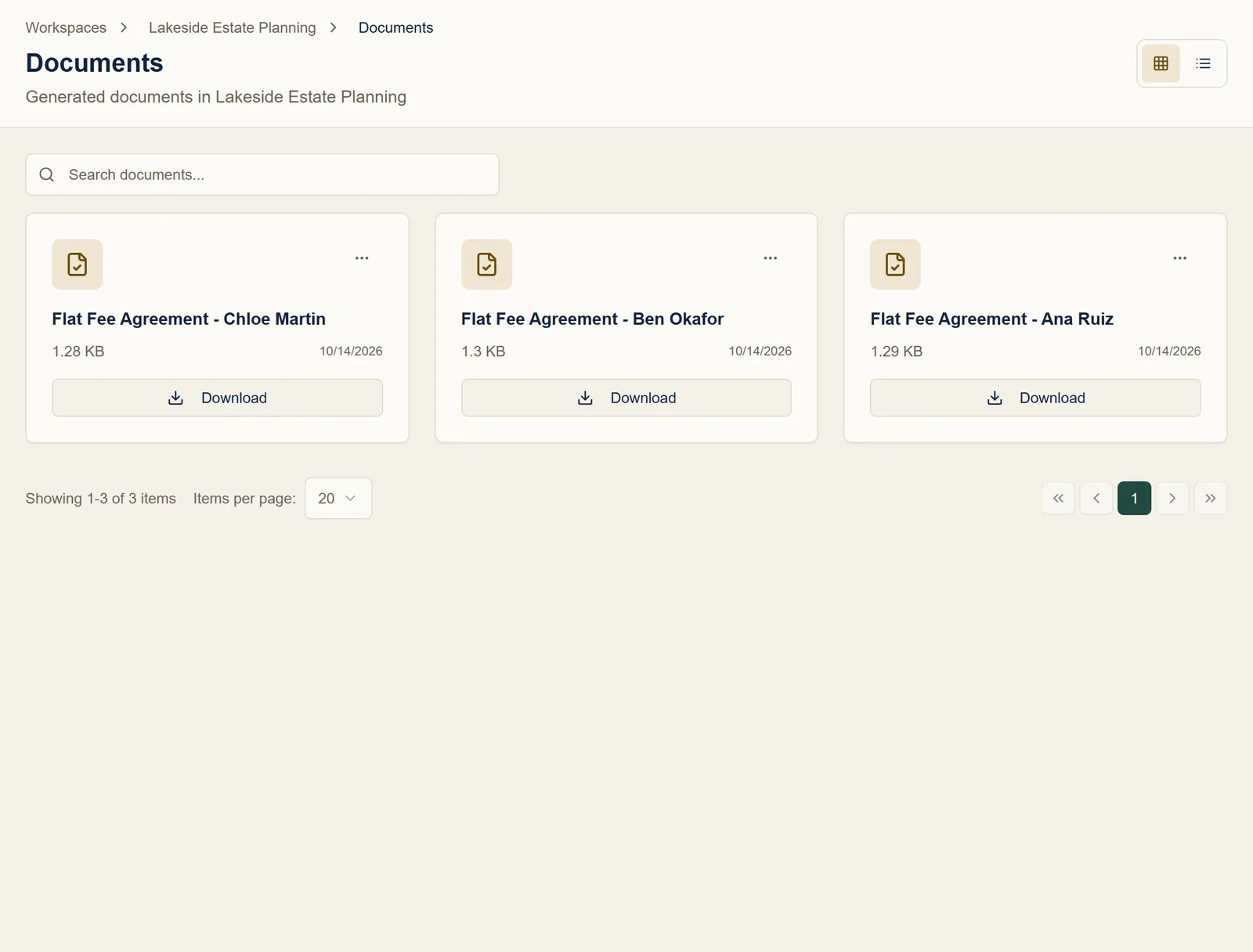Go to last page
The height and width of the screenshot is (952, 1253).
[x=1211, y=499]
